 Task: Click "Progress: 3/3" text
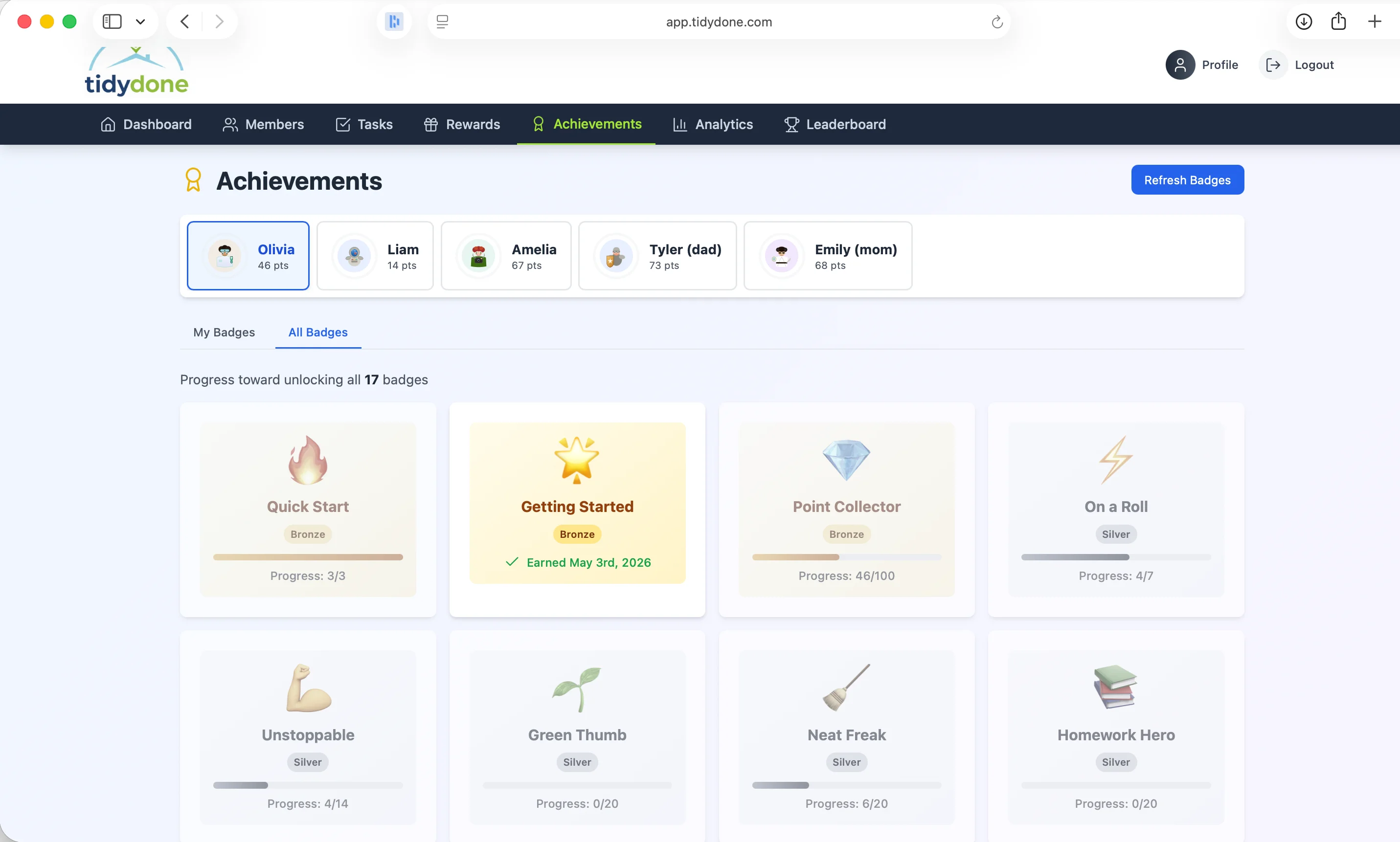pyautogui.click(x=308, y=576)
